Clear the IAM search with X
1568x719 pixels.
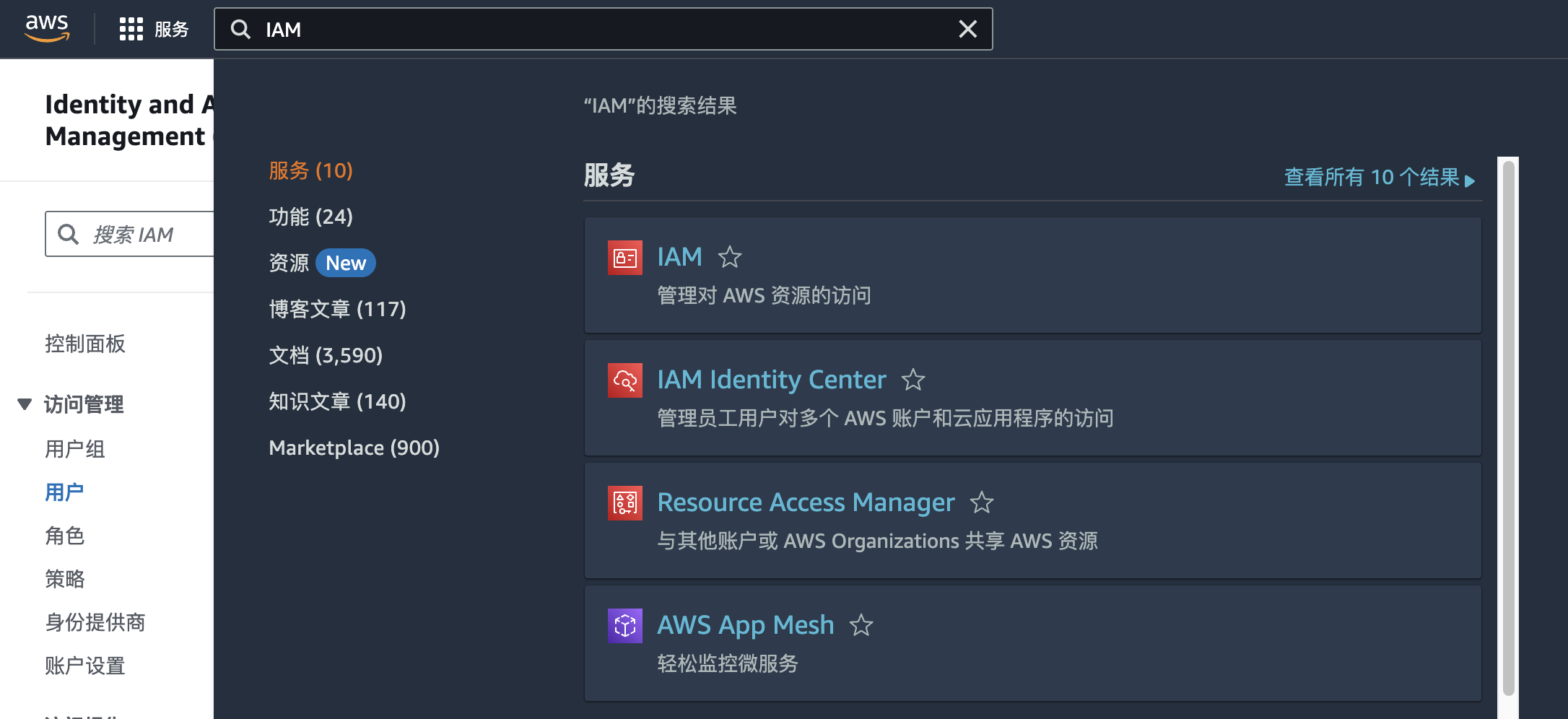pos(967,29)
